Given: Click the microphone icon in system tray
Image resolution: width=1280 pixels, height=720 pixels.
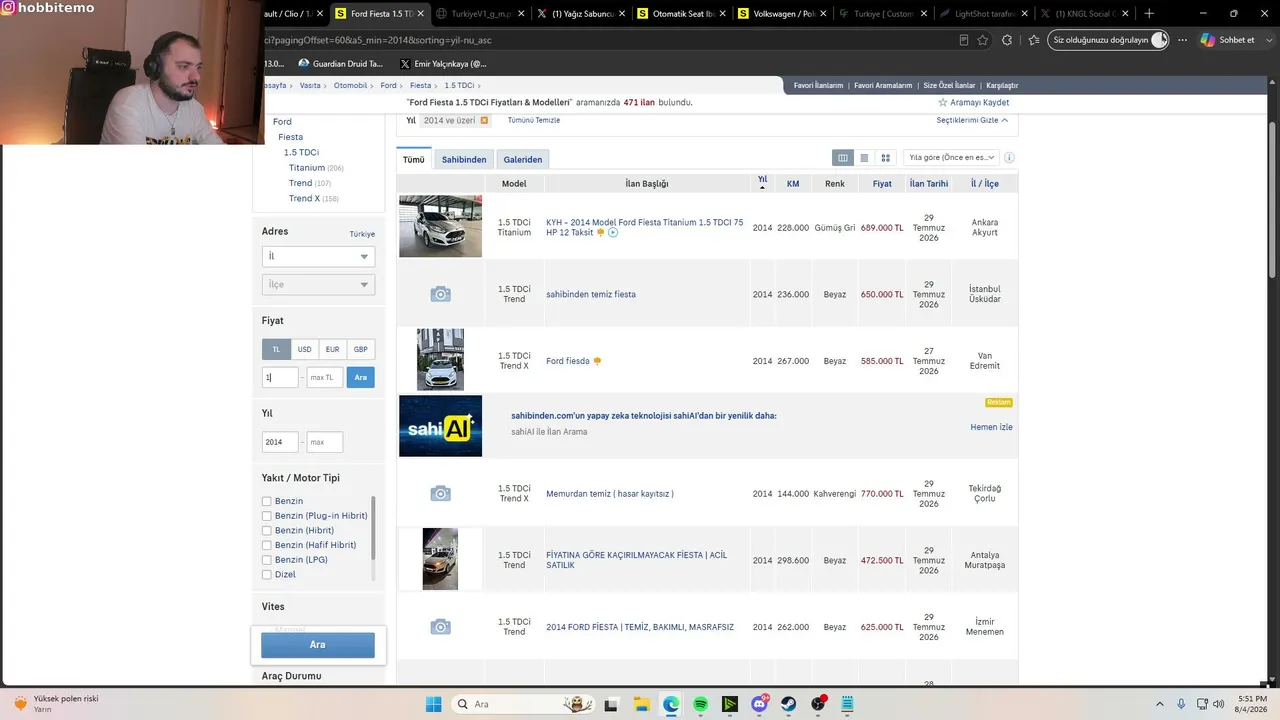Looking at the screenshot, I should pos(1181,704).
